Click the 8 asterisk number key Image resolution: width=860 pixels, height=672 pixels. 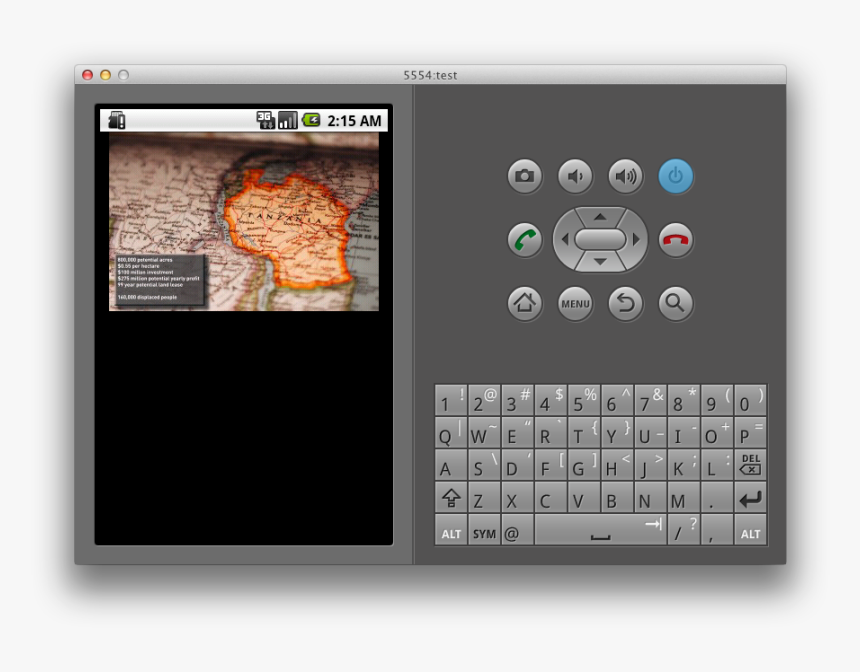(x=684, y=400)
